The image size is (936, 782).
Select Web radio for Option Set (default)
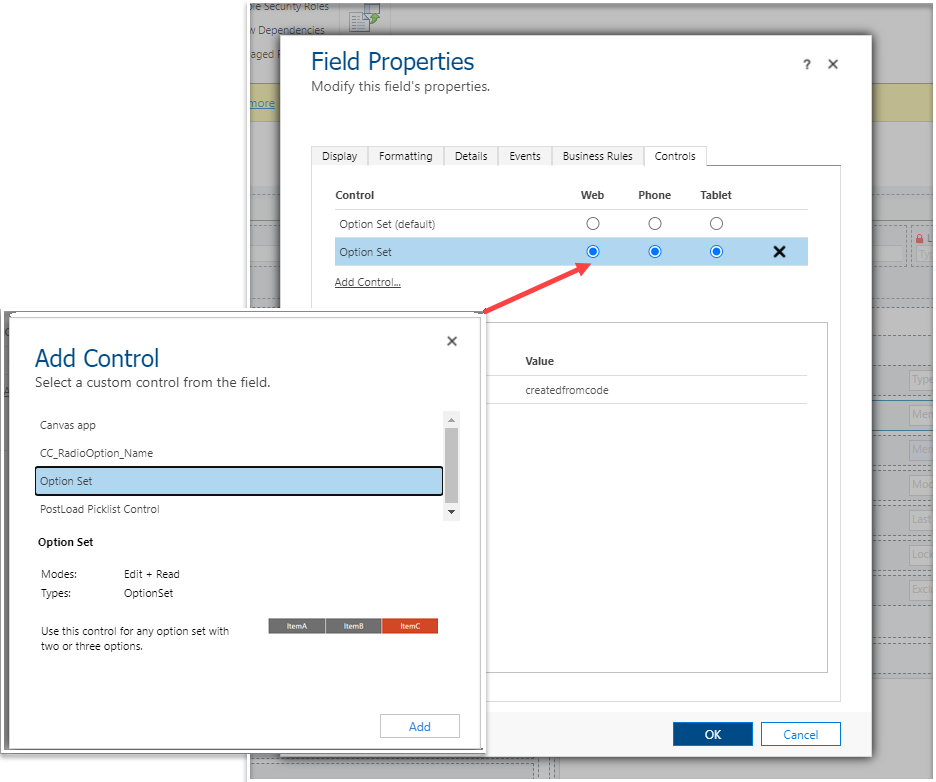coord(592,223)
